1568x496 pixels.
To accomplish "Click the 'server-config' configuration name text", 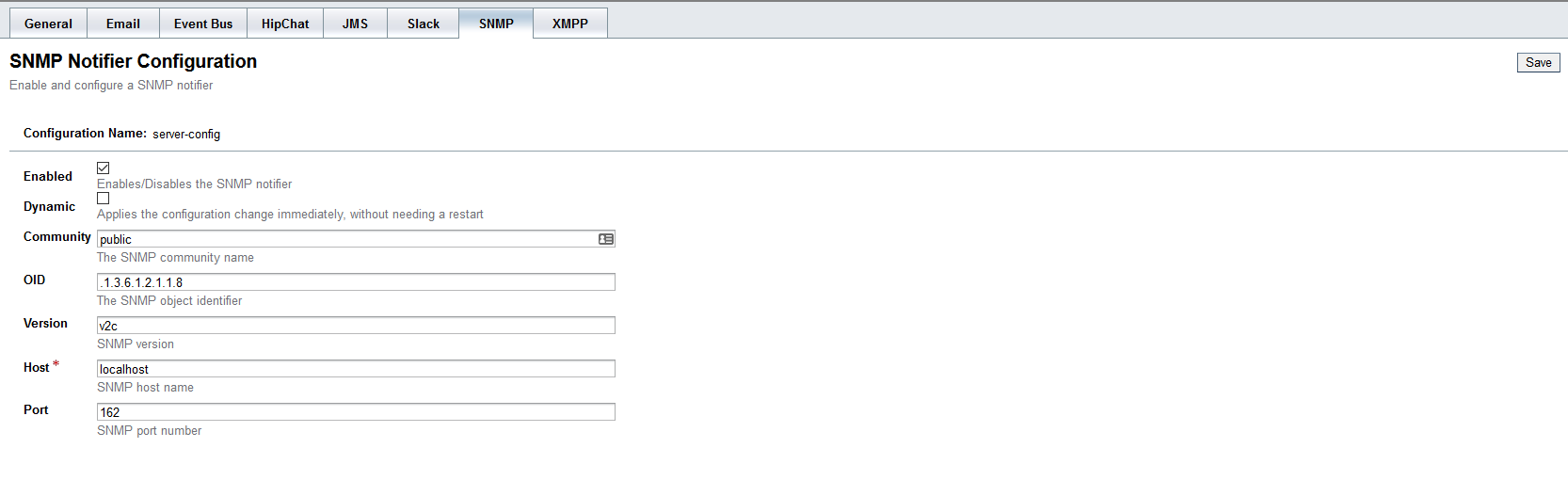I will click(186, 134).
